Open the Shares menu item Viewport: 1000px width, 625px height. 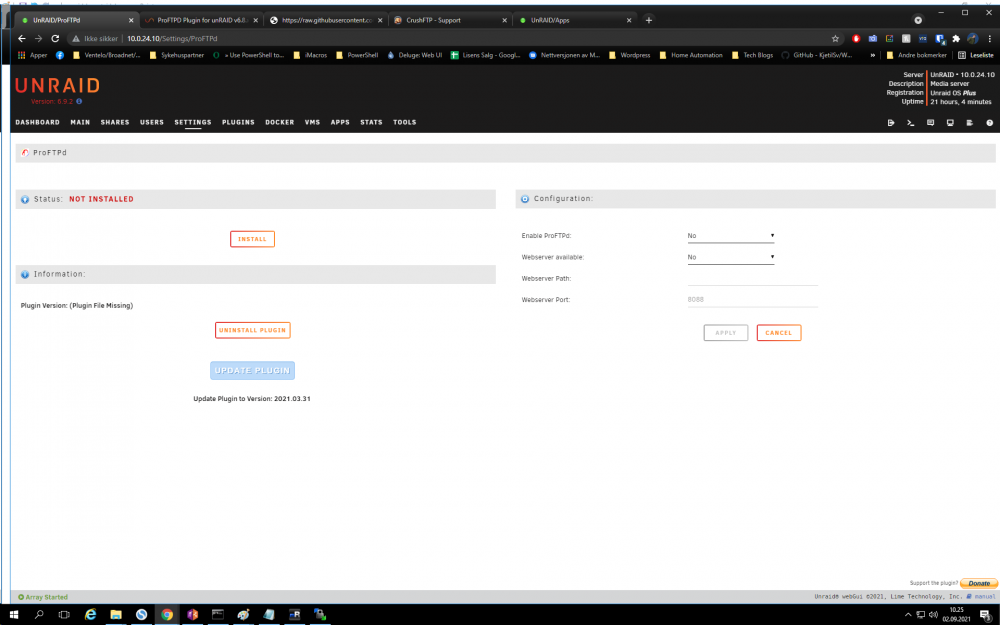[115, 122]
